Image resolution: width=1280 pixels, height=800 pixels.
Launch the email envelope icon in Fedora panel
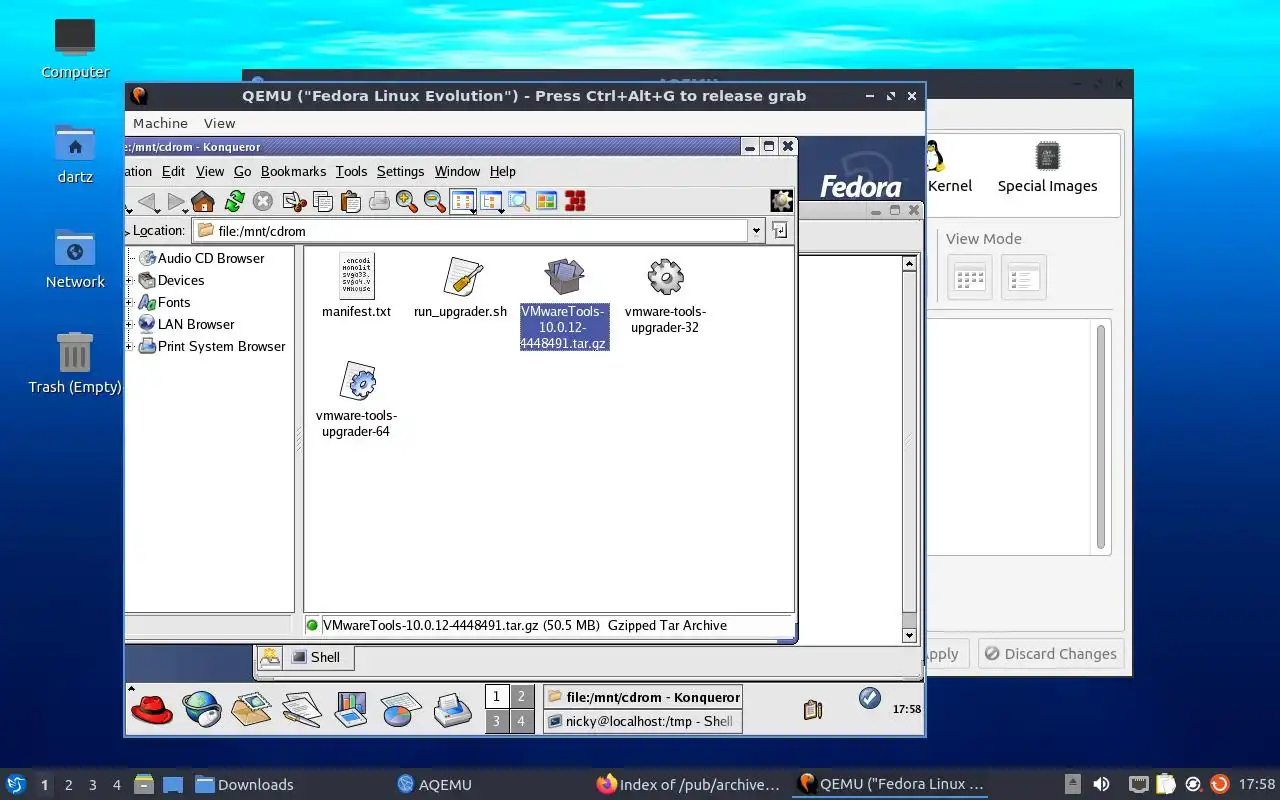[x=251, y=709]
